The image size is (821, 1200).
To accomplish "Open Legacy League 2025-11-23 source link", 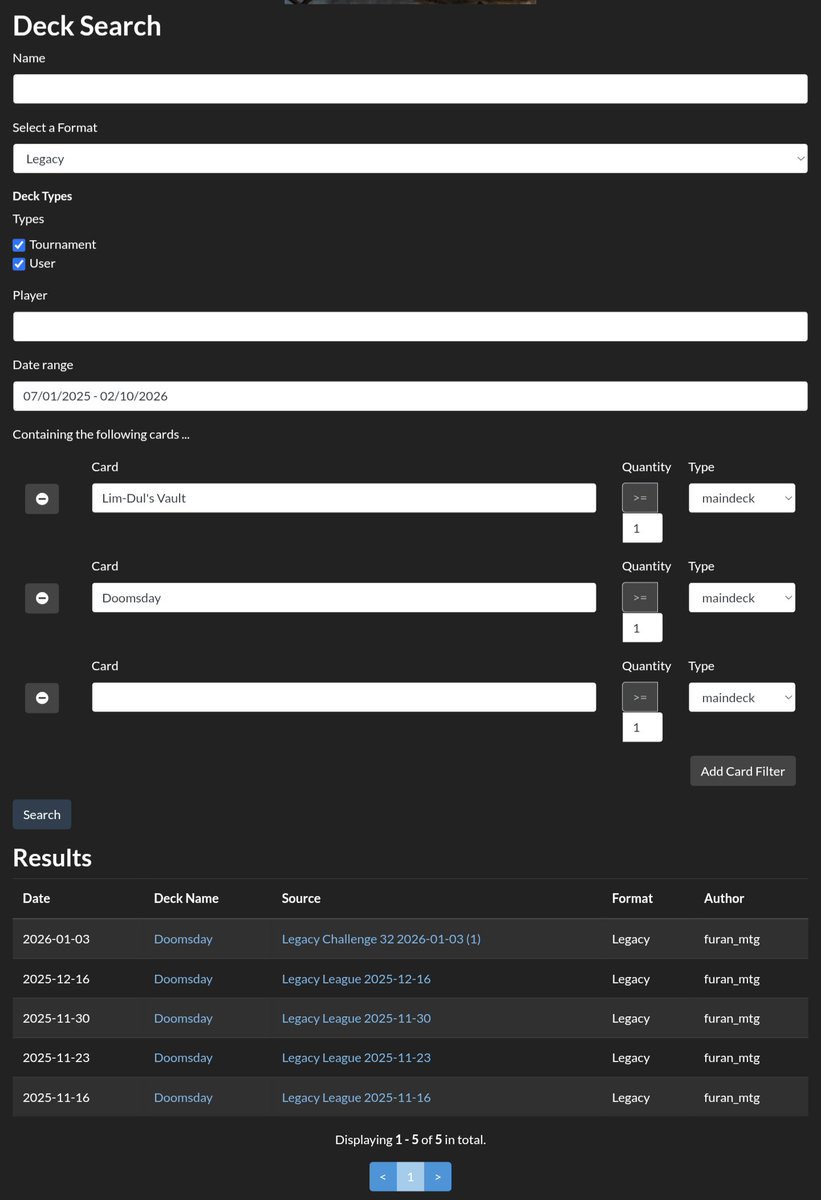I will click(x=356, y=1058).
